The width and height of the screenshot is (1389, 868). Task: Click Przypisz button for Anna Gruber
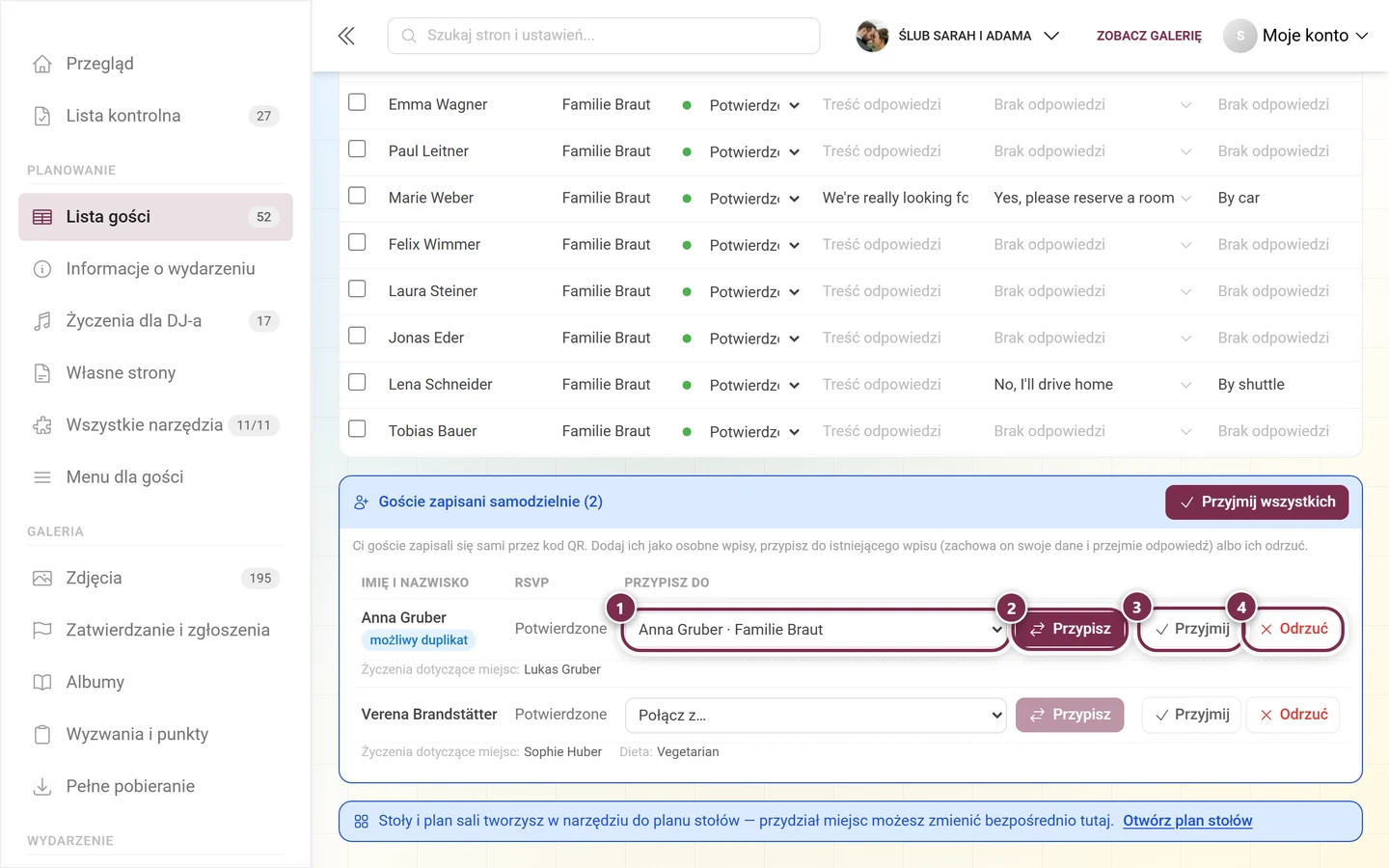point(1070,629)
